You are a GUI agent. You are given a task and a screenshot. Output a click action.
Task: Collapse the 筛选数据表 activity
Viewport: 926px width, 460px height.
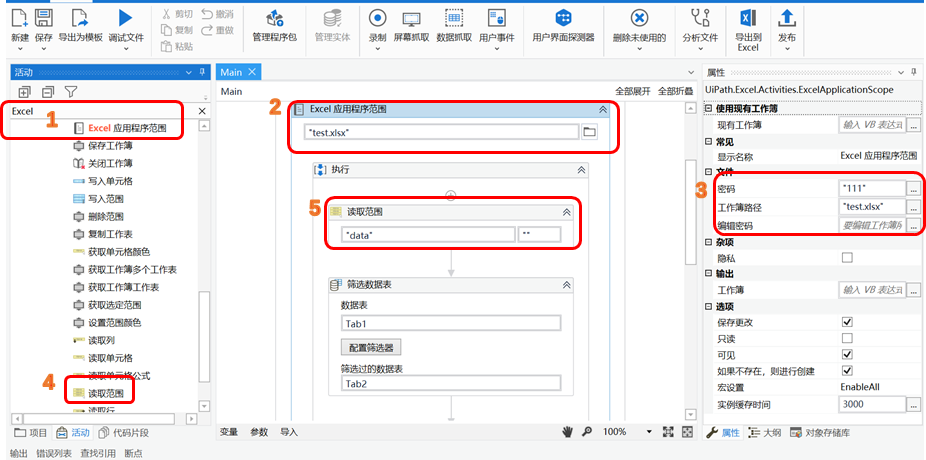click(566, 285)
